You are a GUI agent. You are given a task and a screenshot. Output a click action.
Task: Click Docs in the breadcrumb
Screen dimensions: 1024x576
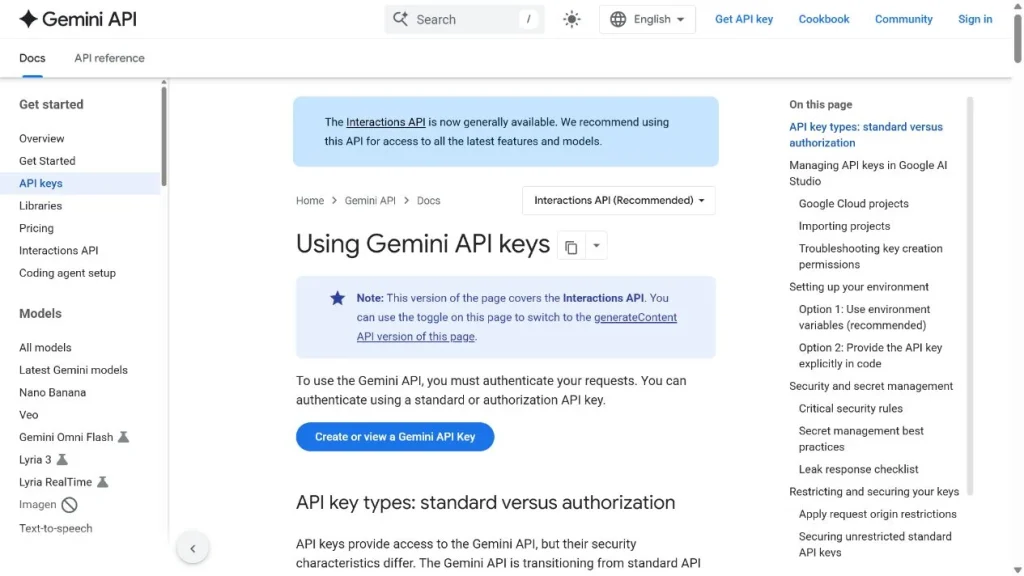click(428, 200)
